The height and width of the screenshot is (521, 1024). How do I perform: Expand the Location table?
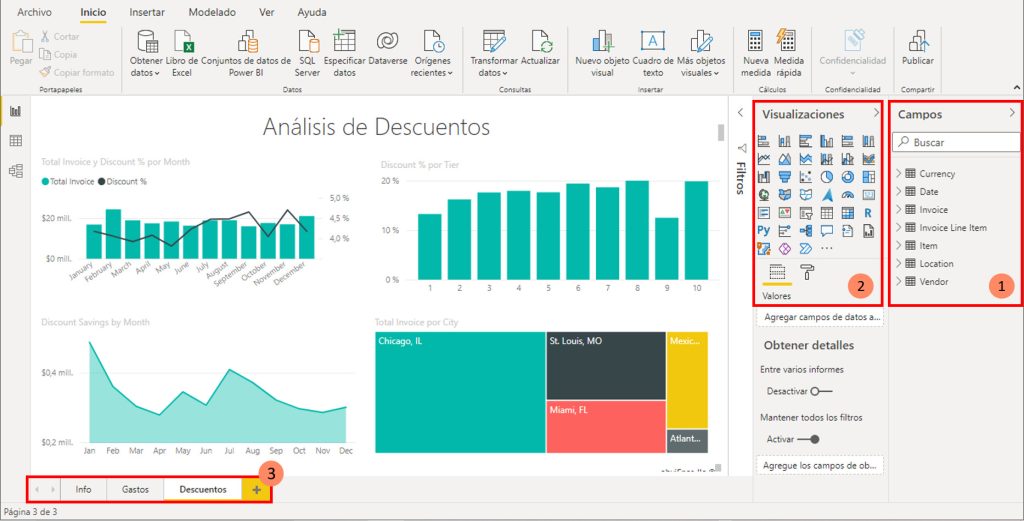tap(898, 263)
